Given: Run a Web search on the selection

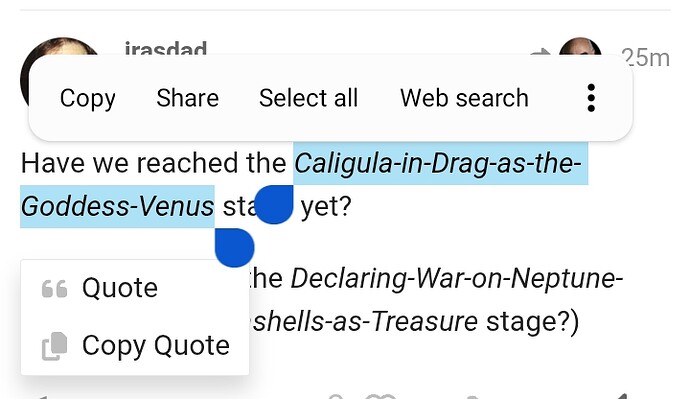Looking at the screenshot, I should pyautogui.click(x=464, y=98).
